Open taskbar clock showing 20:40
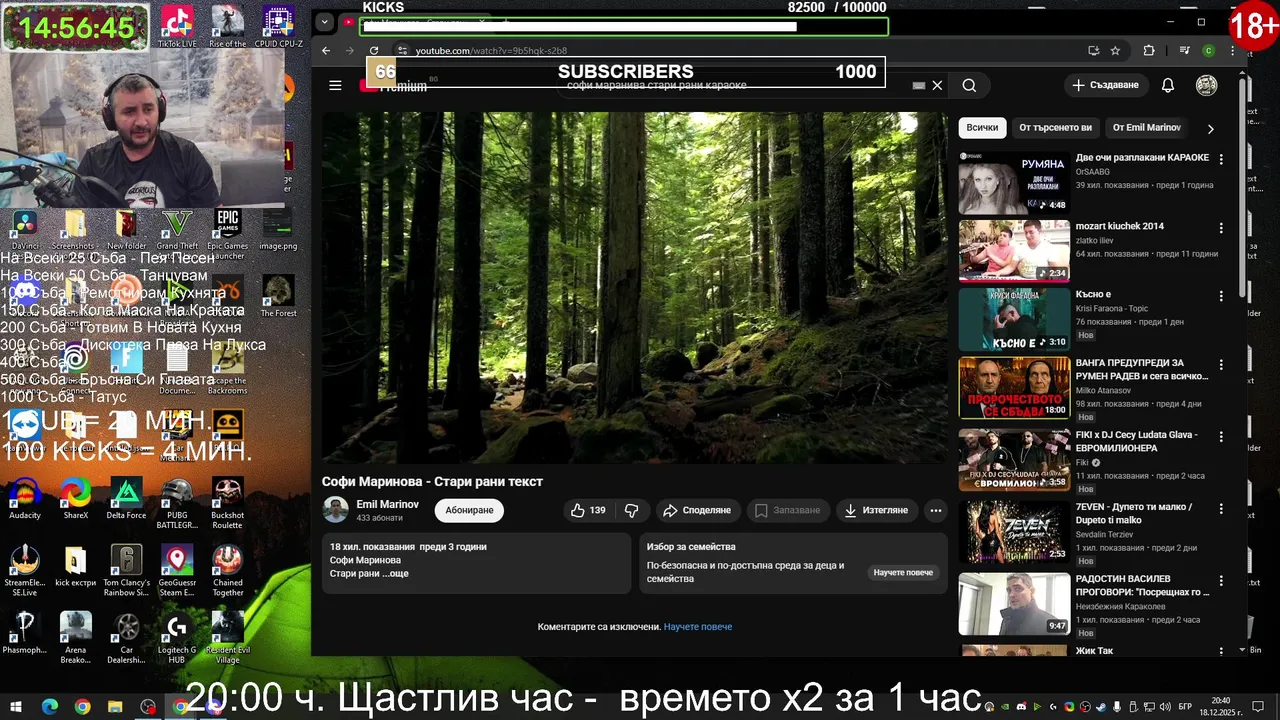 (1221, 706)
